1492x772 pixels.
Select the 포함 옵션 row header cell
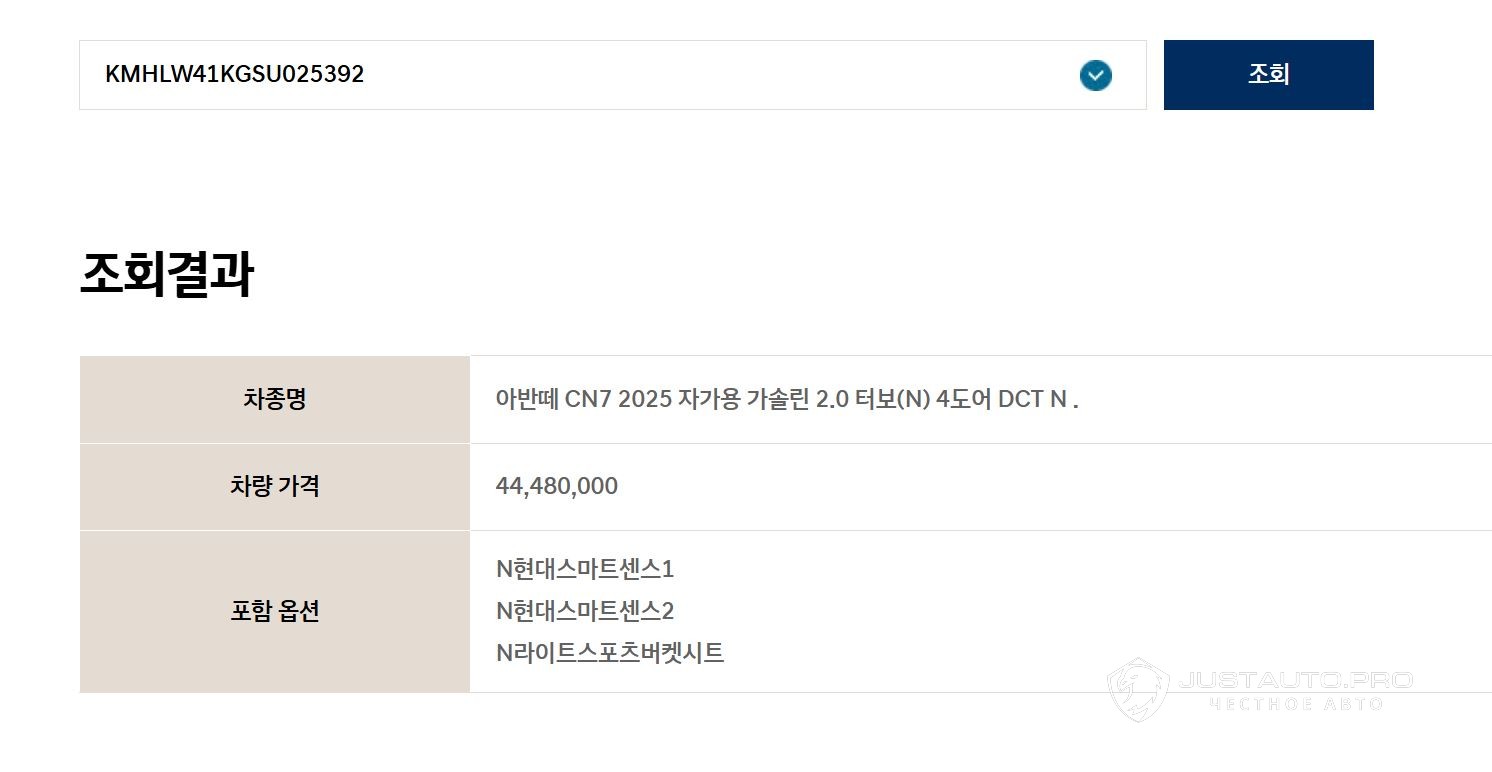[x=274, y=611]
